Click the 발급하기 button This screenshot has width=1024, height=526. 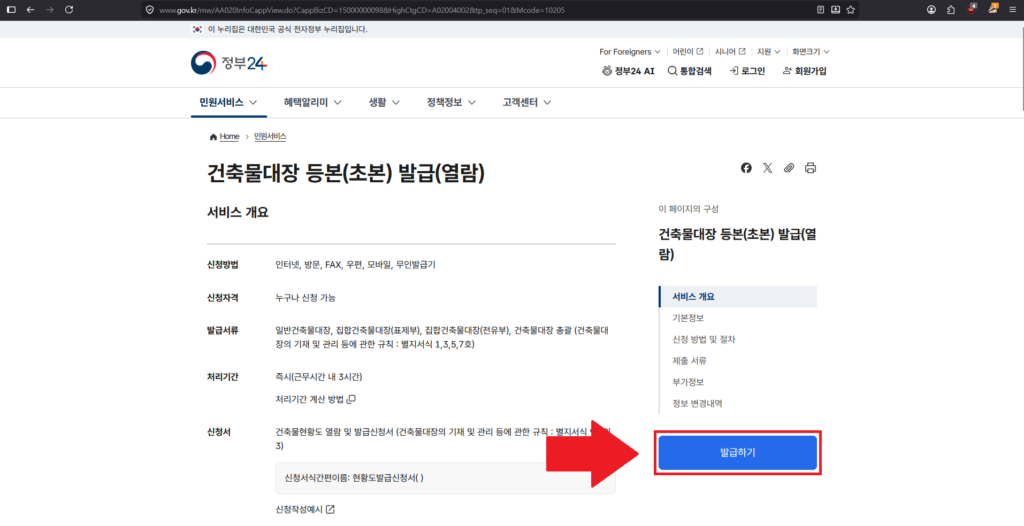coord(737,452)
